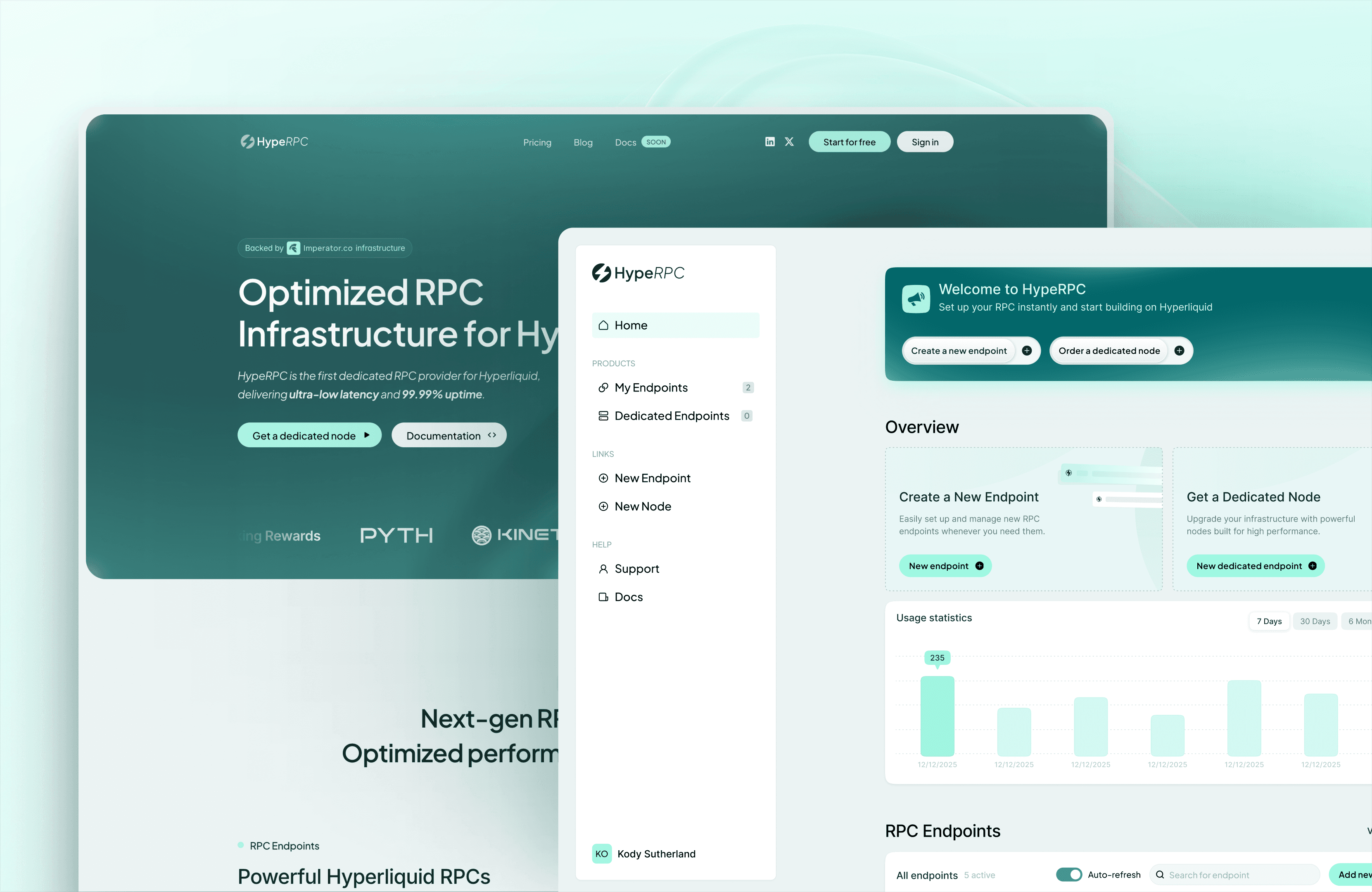Click the "RPC Endpoints" label on the landing page
This screenshot has height=892, width=1372.
point(284,846)
